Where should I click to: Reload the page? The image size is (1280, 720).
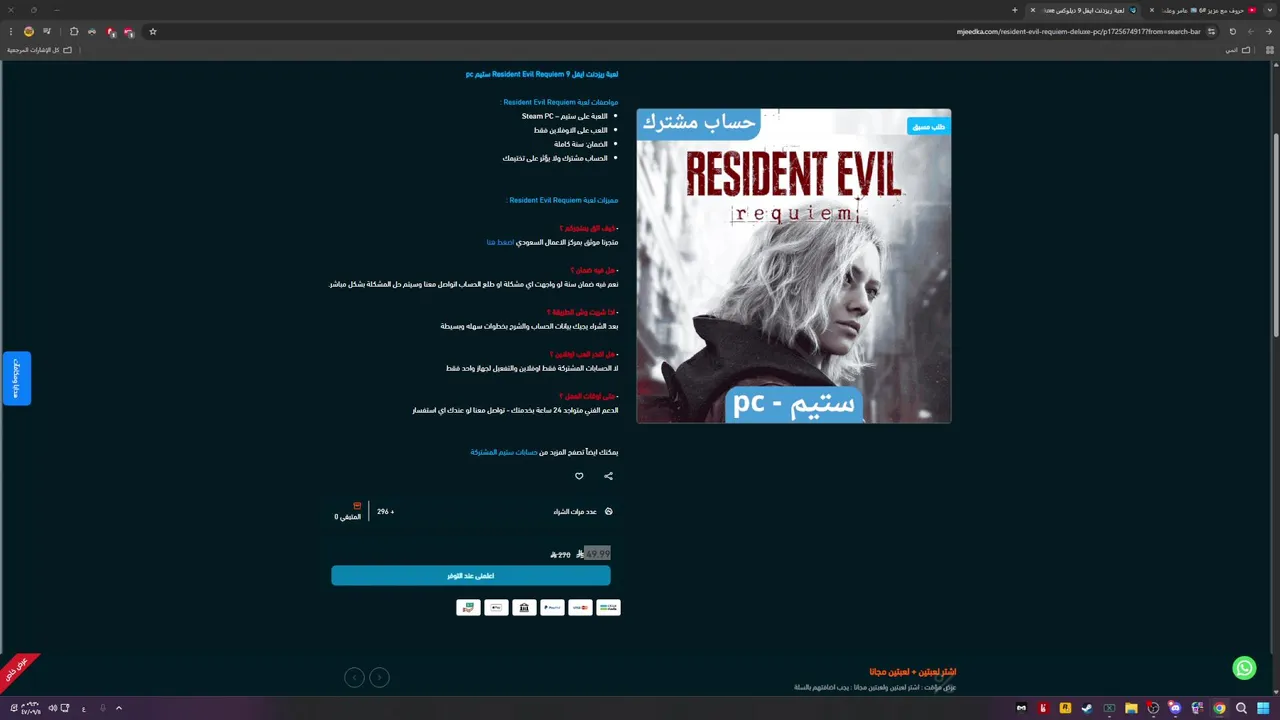tap(1233, 32)
